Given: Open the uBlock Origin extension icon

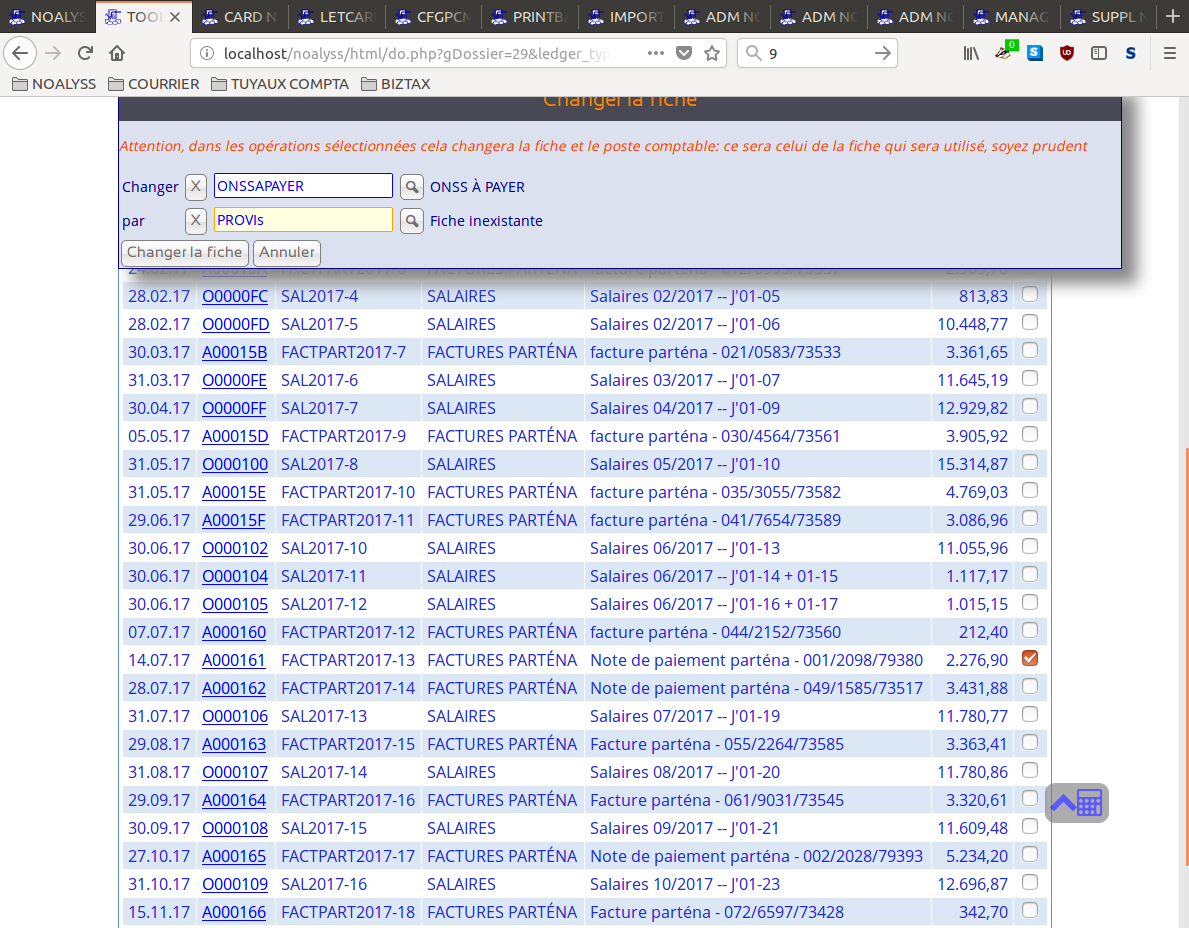Looking at the screenshot, I should 1067,54.
